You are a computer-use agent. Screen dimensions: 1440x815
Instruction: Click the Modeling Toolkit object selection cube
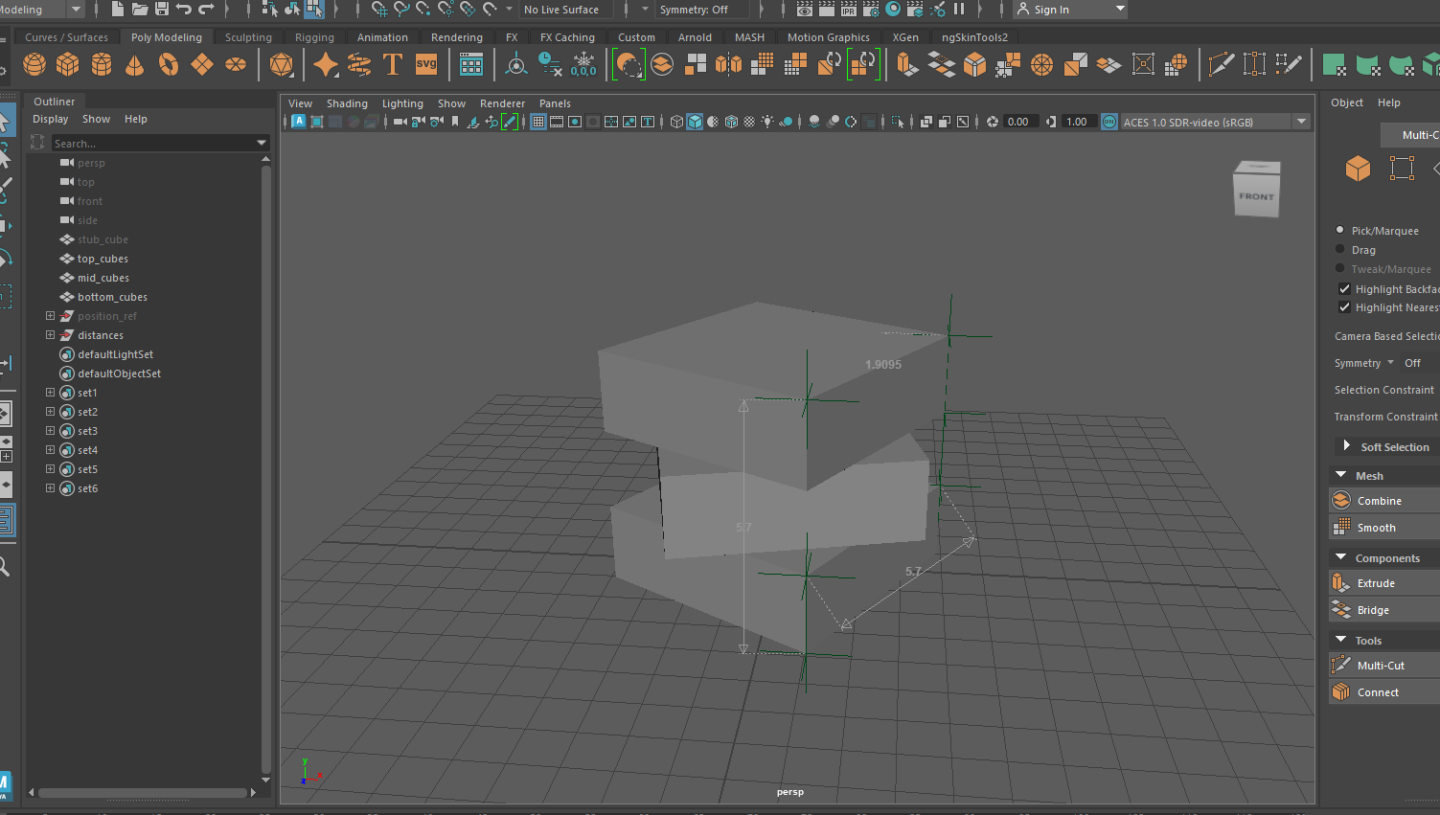click(x=1357, y=168)
